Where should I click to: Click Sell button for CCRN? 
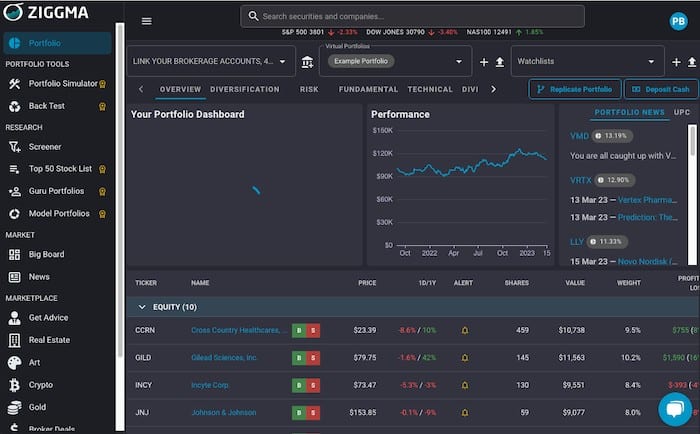click(x=313, y=330)
